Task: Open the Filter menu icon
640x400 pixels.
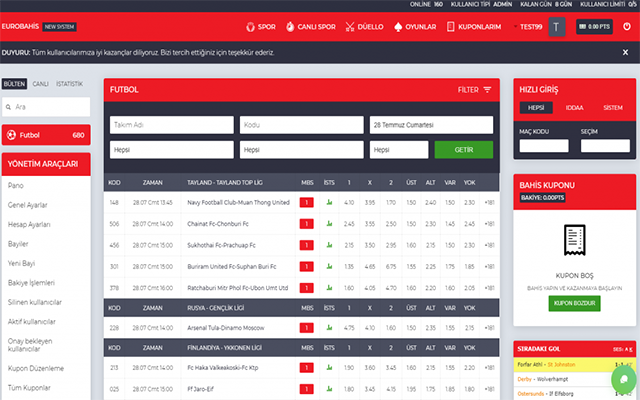Action: click(487, 90)
